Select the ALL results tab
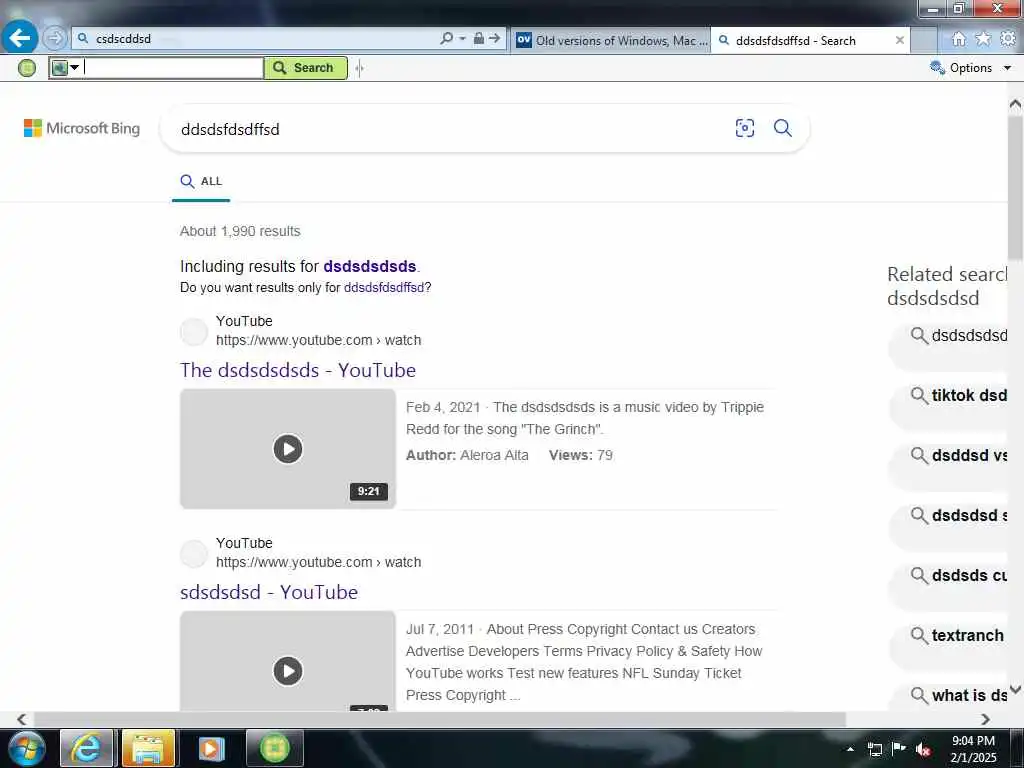This screenshot has width=1024, height=768. click(x=201, y=182)
